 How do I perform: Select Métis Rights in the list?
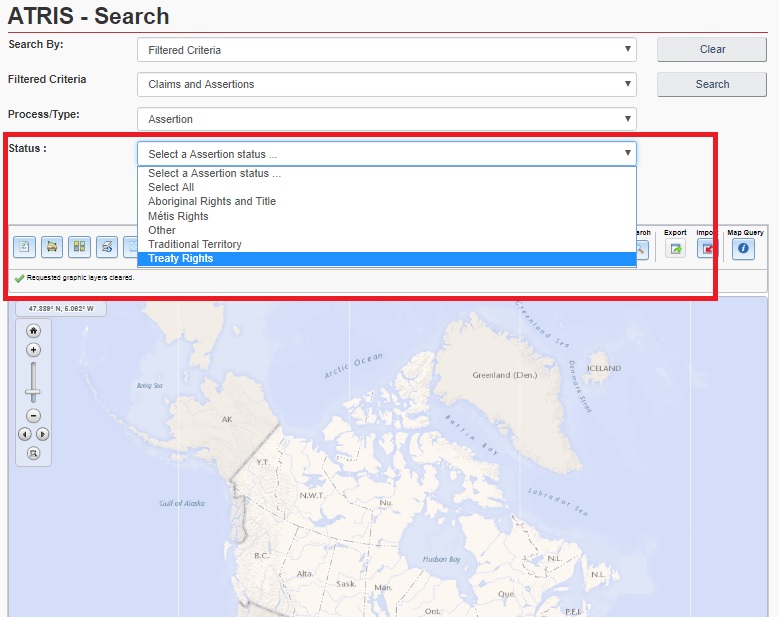coord(178,216)
